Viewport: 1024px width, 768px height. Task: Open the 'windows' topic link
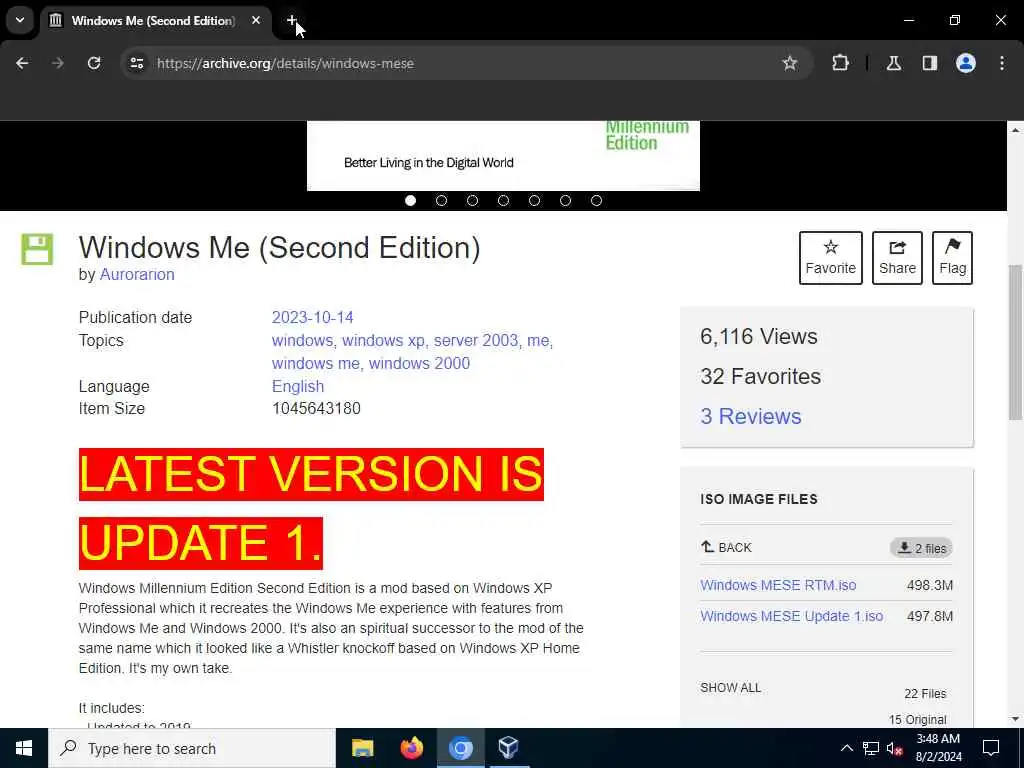[x=302, y=340]
